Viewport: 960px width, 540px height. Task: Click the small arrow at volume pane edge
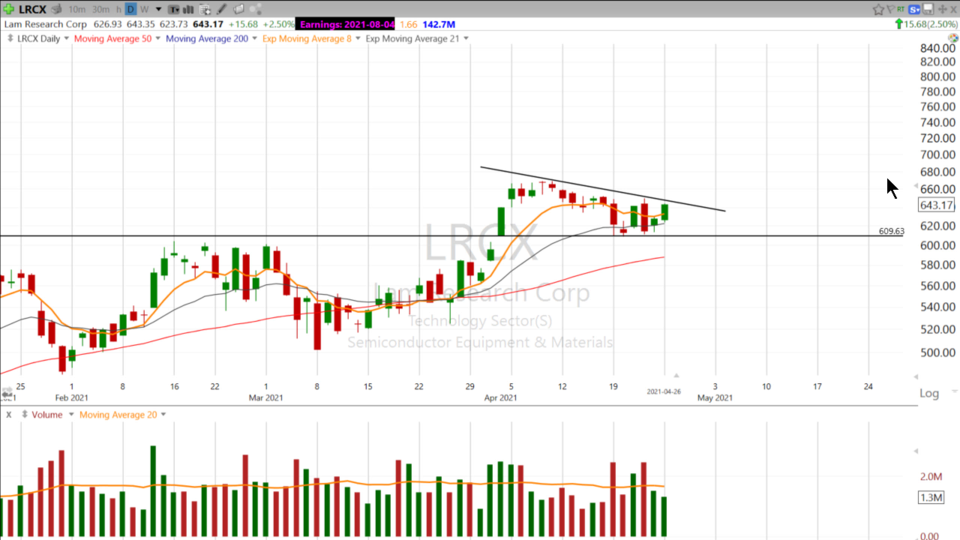916,451
